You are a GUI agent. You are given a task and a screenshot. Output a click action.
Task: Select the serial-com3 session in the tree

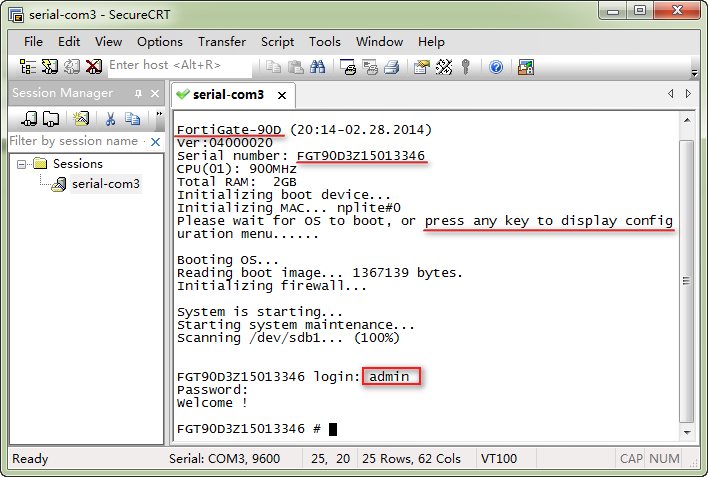[x=106, y=184]
